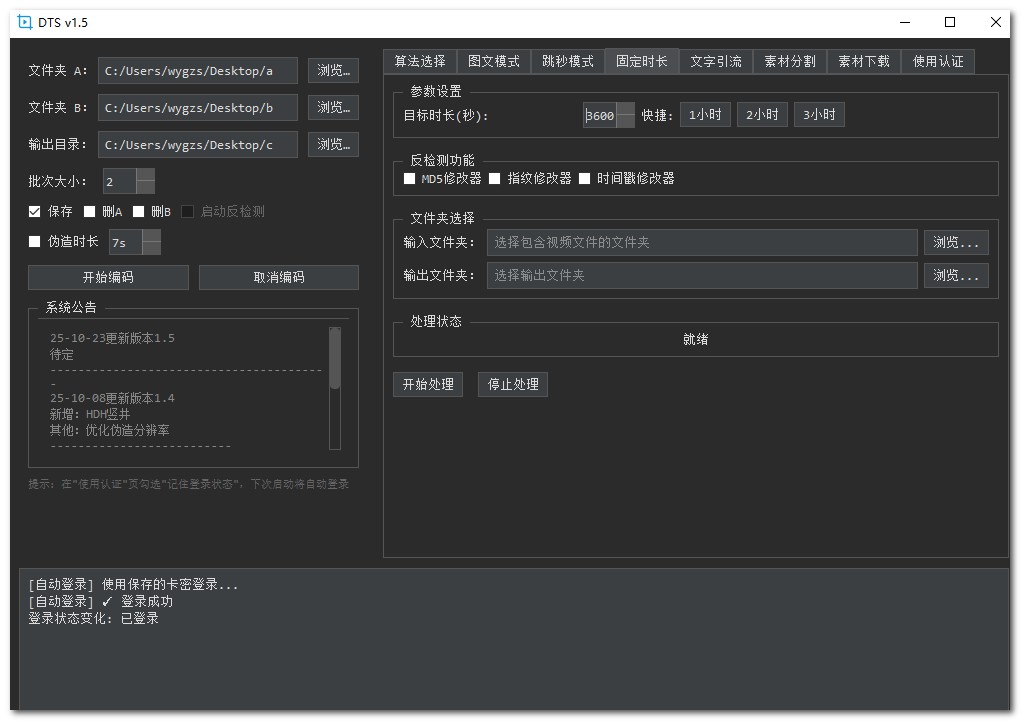Uncheck the 保存 checkbox
Viewport: 1021px width, 721px height.
[x=33, y=211]
